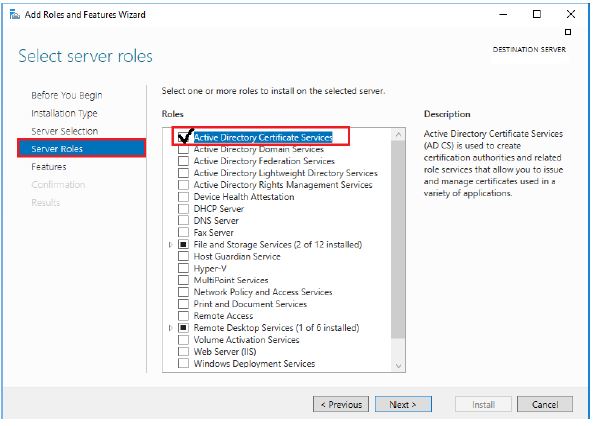609x426 pixels.
Task: Tick Print and Document Services checkbox
Action: 183,304
